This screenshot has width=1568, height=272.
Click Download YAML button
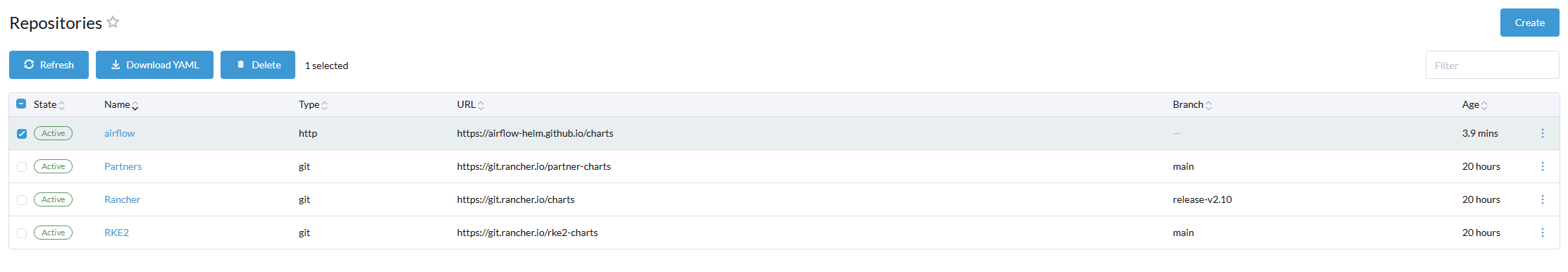[154, 65]
